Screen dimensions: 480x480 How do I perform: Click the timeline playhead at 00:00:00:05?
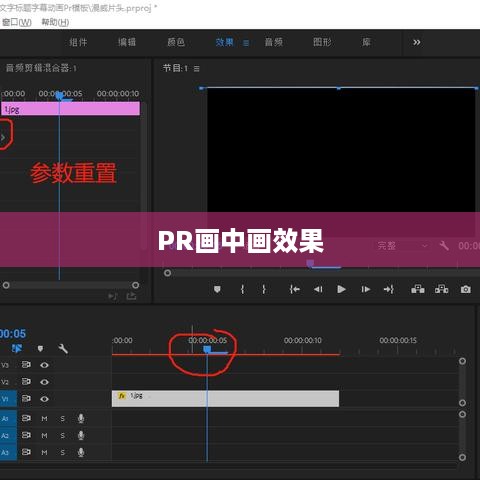point(207,349)
